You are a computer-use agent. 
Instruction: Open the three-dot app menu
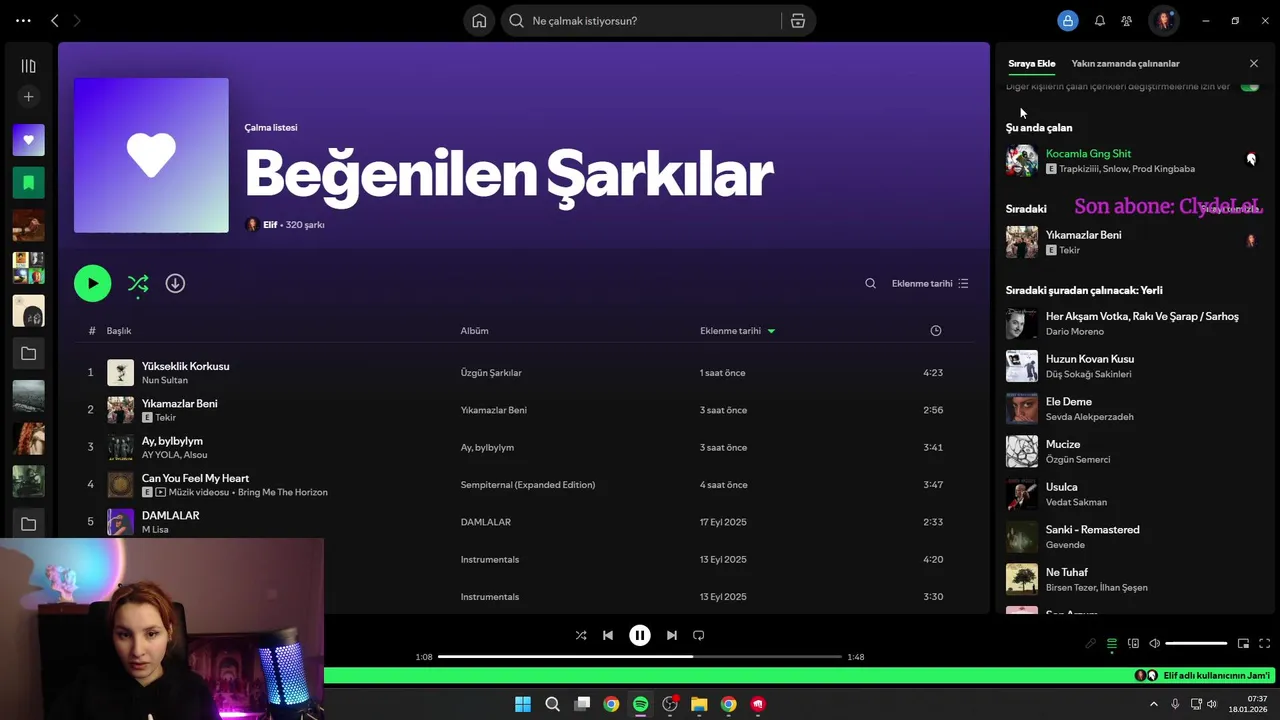pyautogui.click(x=23, y=21)
